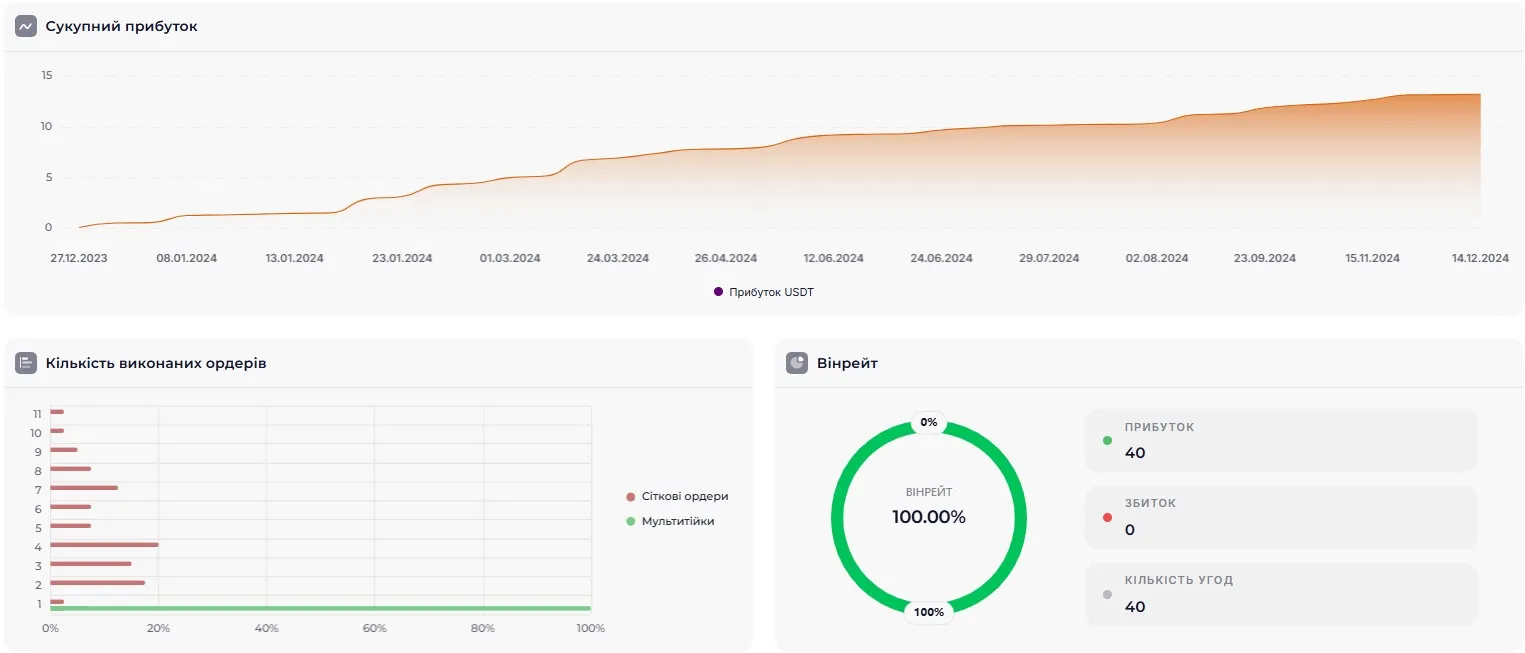Click the 0% label atop the donut chart
The image size is (1525, 653).
tap(929, 422)
